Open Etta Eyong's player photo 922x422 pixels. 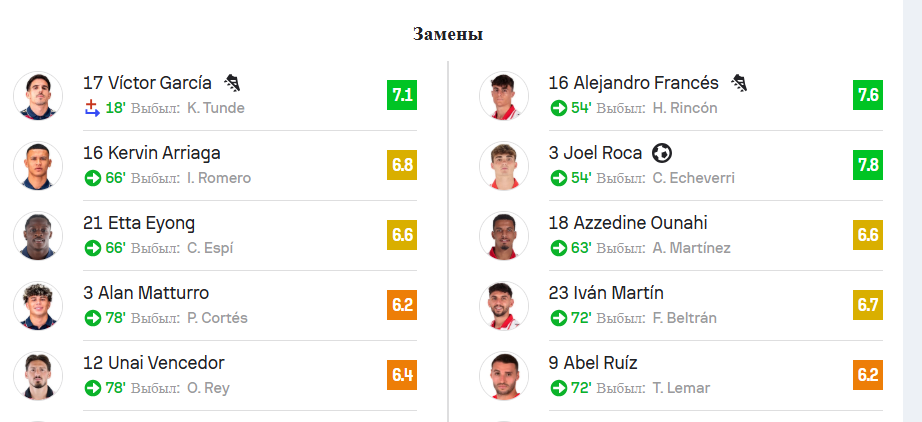click(x=38, y=236)
